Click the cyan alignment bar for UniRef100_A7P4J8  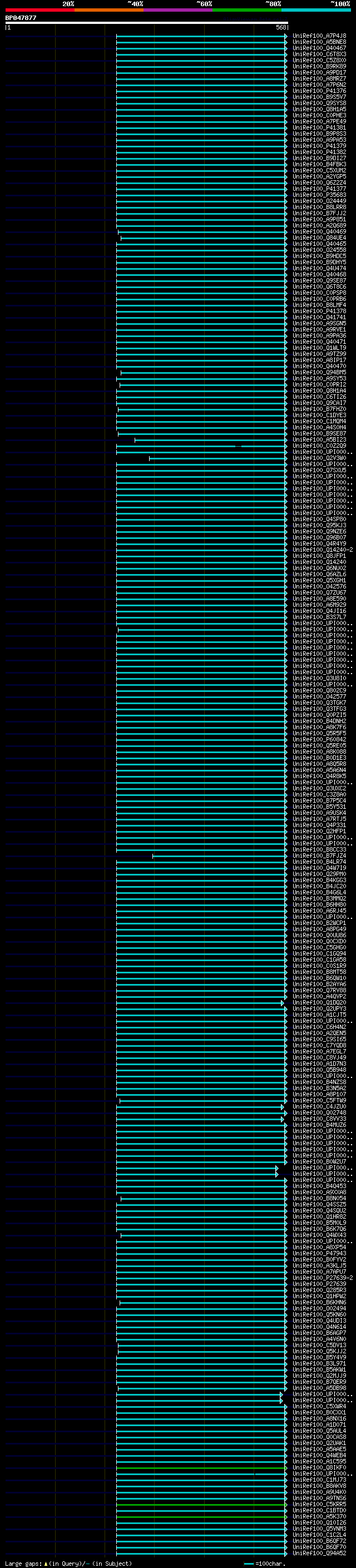(201, 36)
